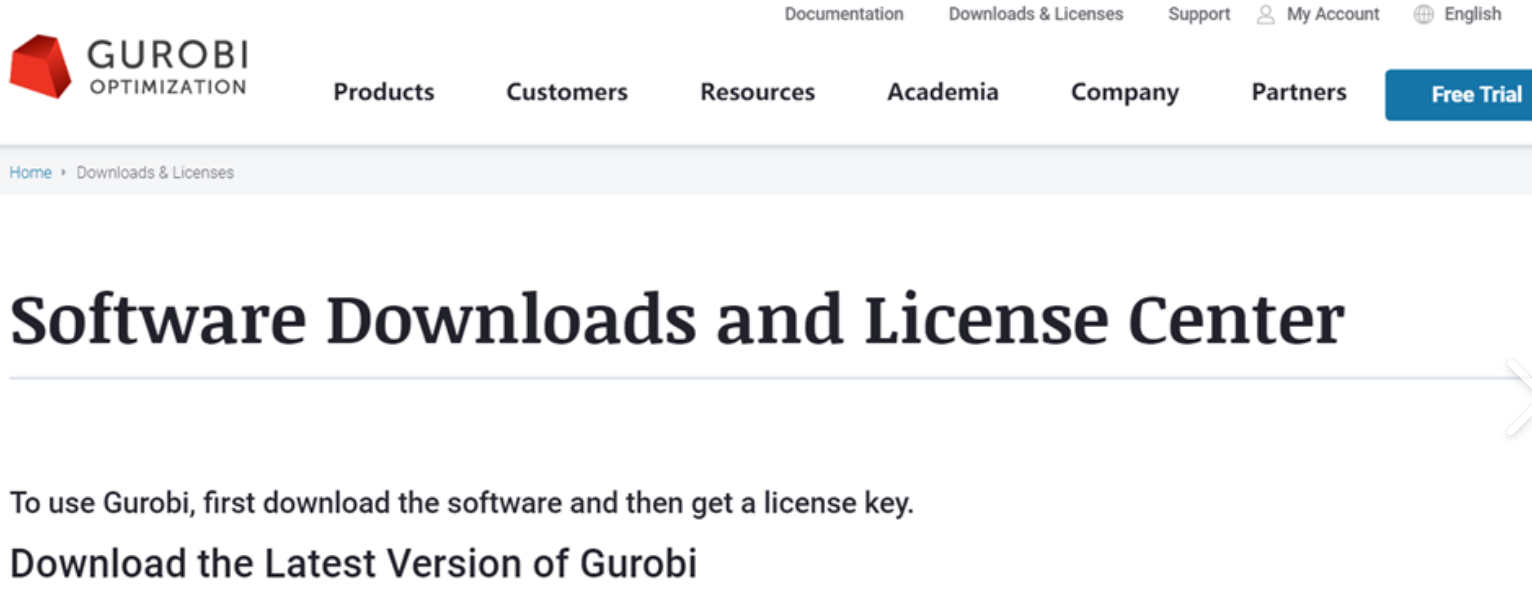Image resolution: width=1532 pixels, height=605 pixels.
Task: Visit the Support link
Action: click(1199, 14)
